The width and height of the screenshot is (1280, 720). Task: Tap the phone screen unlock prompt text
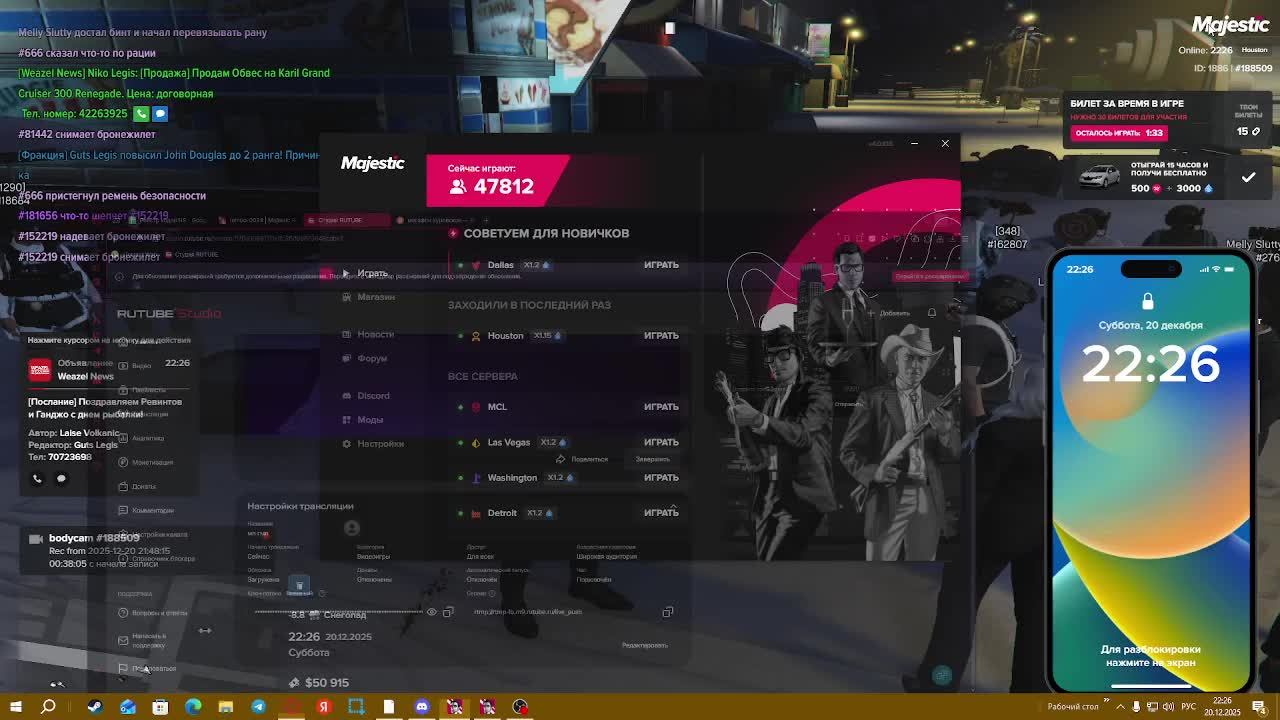(1150, 655)
